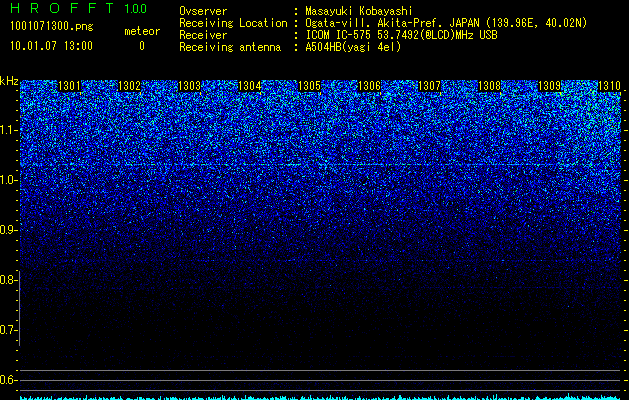
Task: Click the meteor count value 0
Action: 142,46
